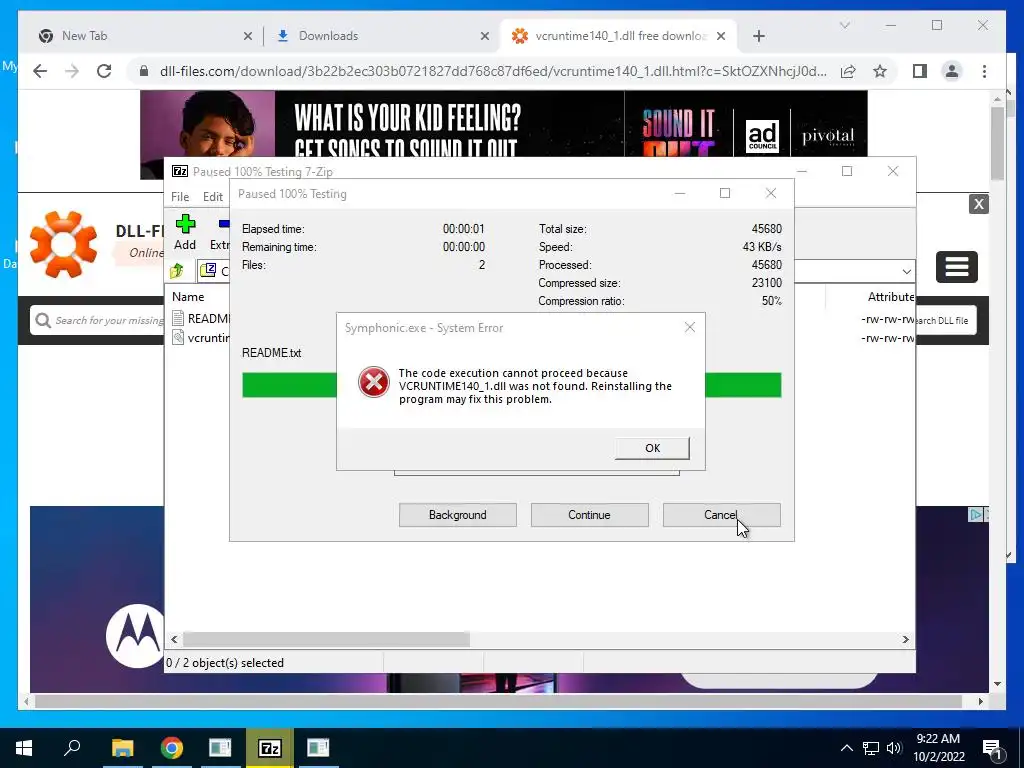
Task: Click the Motorola logo in the ad
Action: coord(135,635)
